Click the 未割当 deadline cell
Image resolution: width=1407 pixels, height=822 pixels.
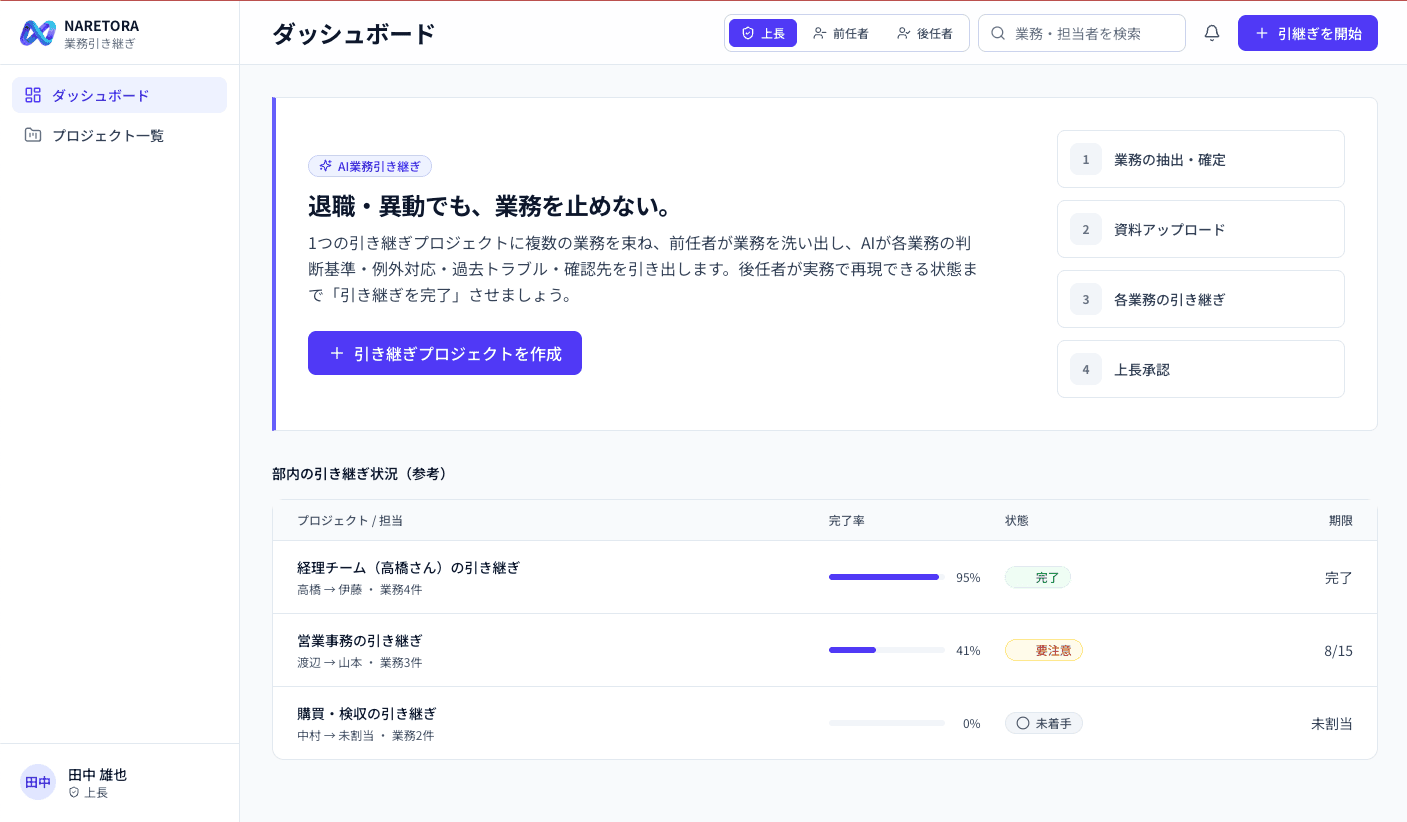[1332, 723]
